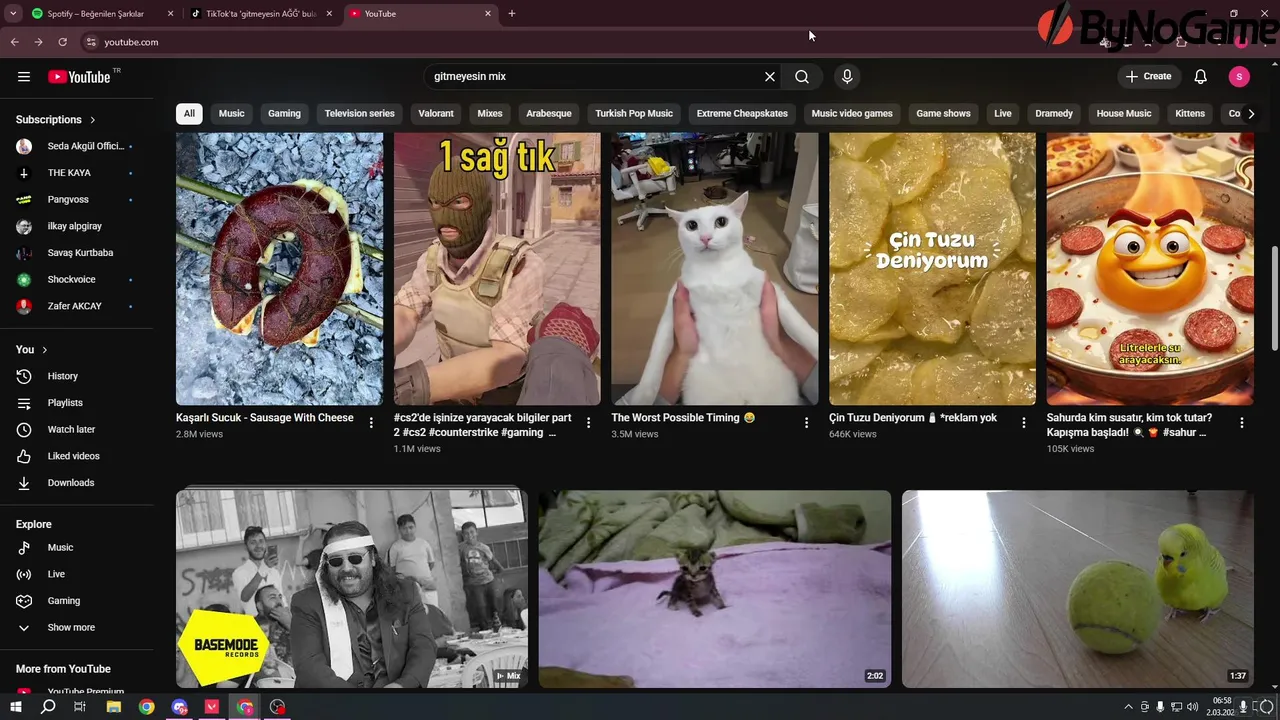
Task: Click the browser address bar
Action: click(x=580, y=42)
